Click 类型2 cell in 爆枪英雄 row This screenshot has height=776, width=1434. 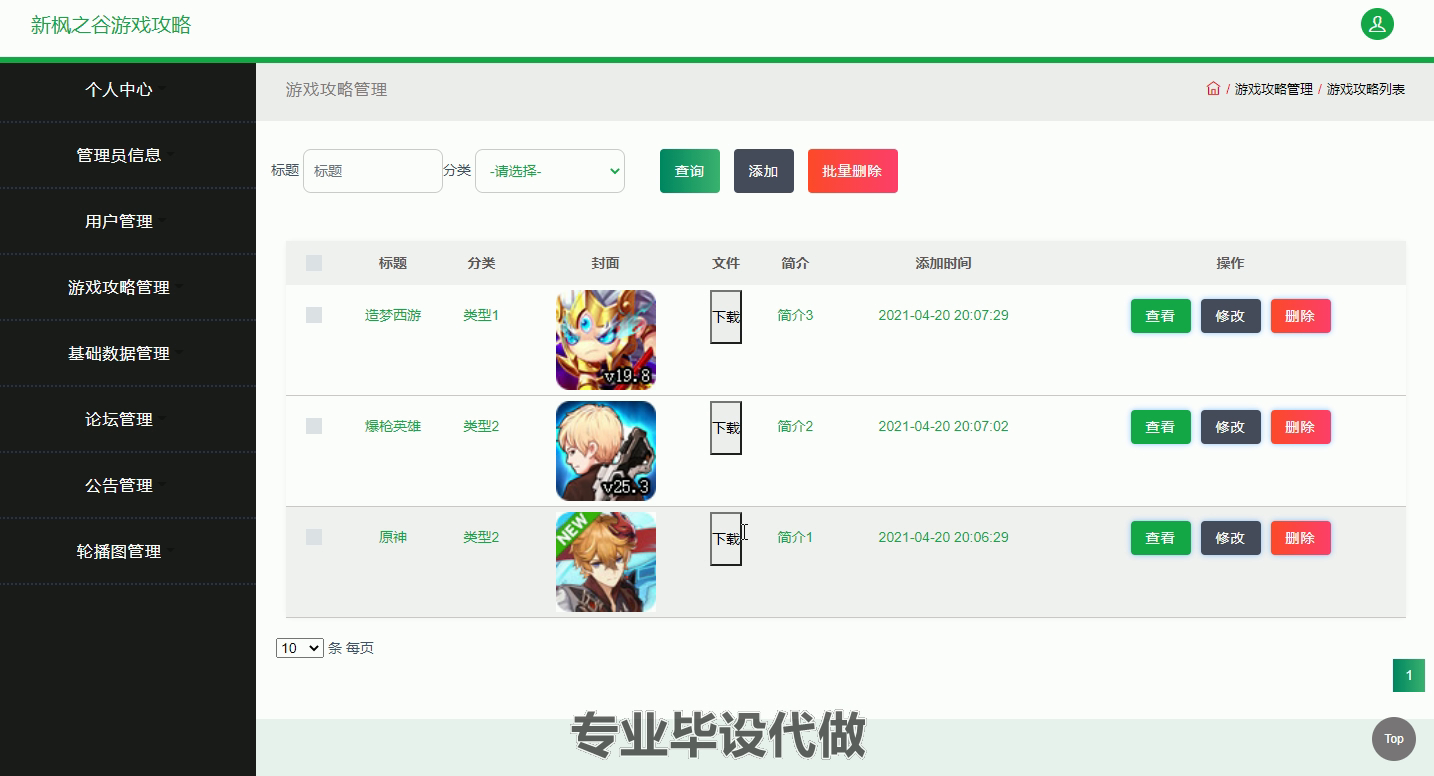tap(481, 426)
